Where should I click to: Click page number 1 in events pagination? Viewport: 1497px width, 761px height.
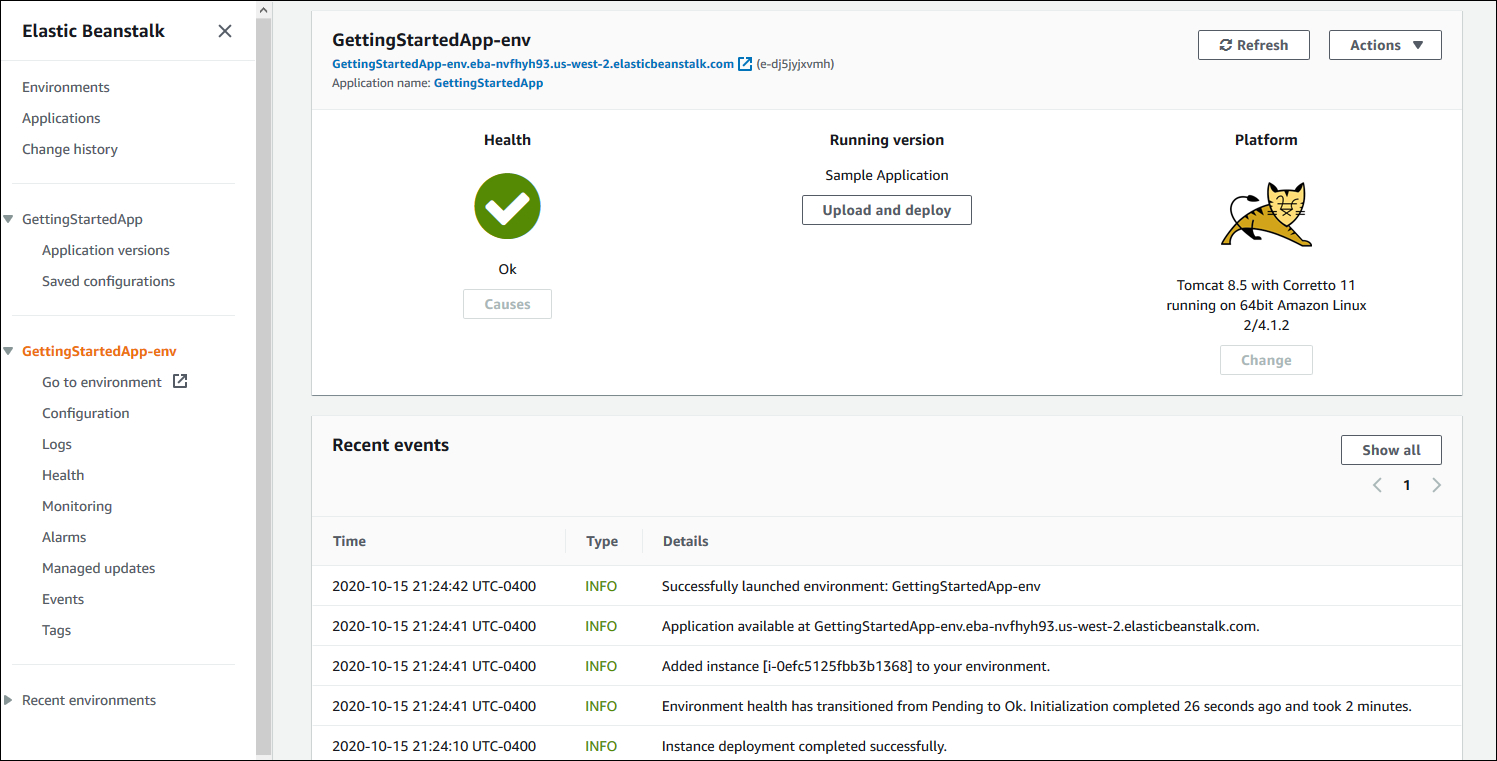pyautogui.click(x=1407, y=485)
